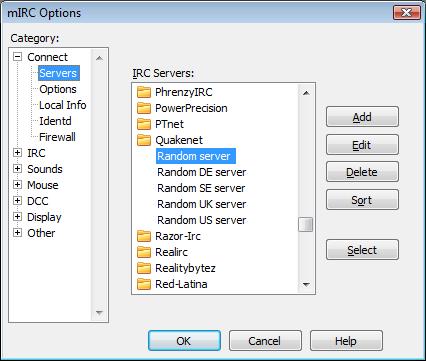Expand the Other category
Viewport: 426px width, 361px height.
click(x=17, y=233)
